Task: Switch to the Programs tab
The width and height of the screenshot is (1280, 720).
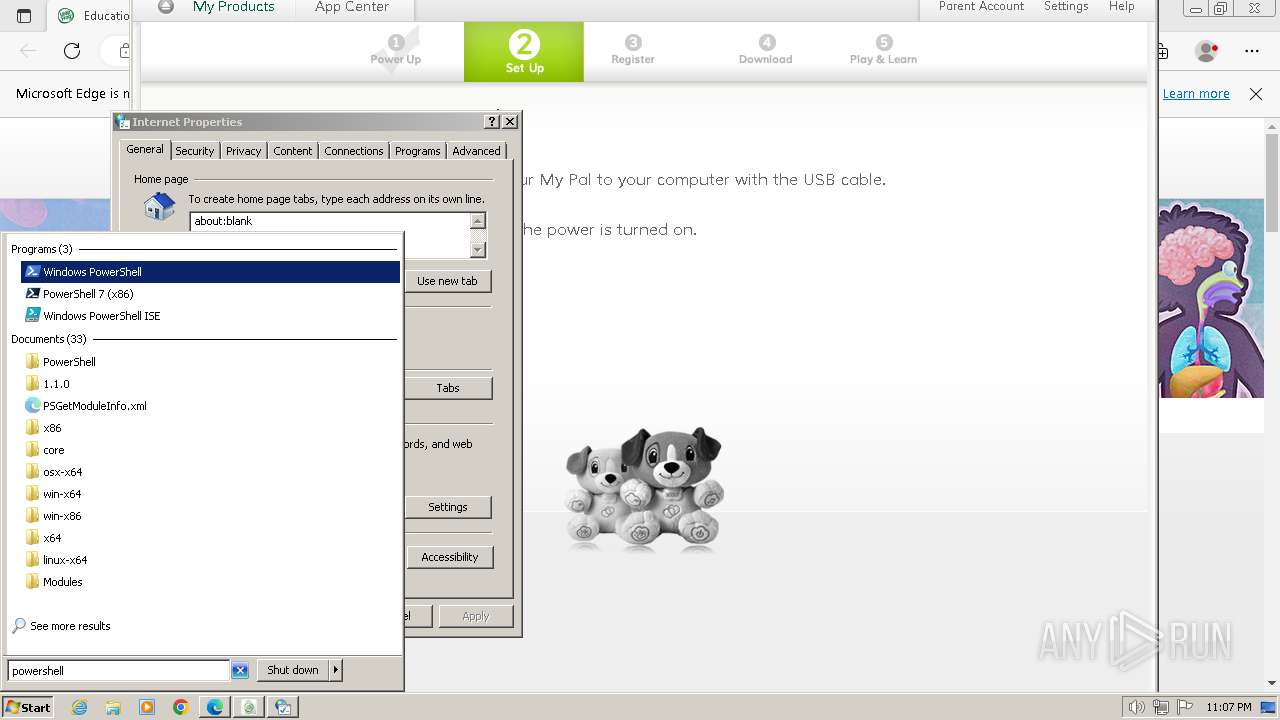Action: (x=417, y=151)
